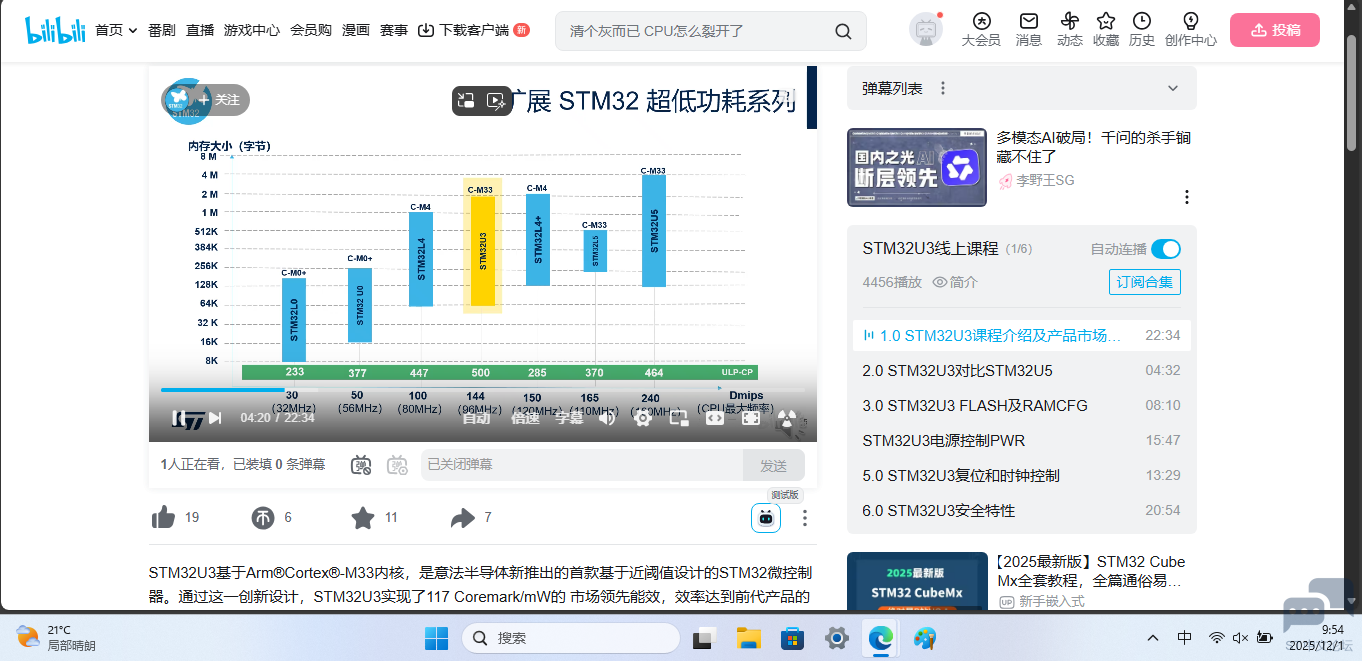Screen dimensions: 1362x661
Task: Mute the video volume
Action: pos(607,418)
